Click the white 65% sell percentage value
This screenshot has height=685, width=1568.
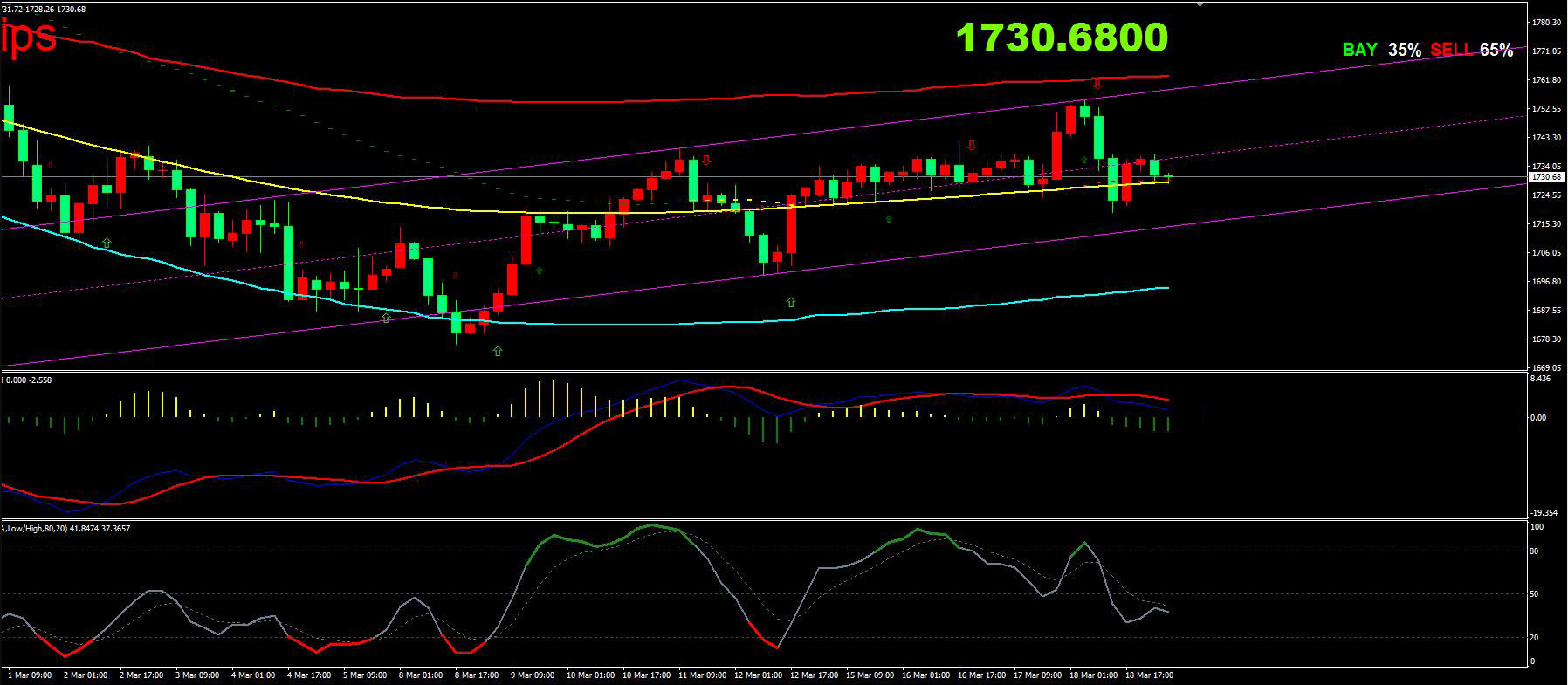pos(1496,50)
